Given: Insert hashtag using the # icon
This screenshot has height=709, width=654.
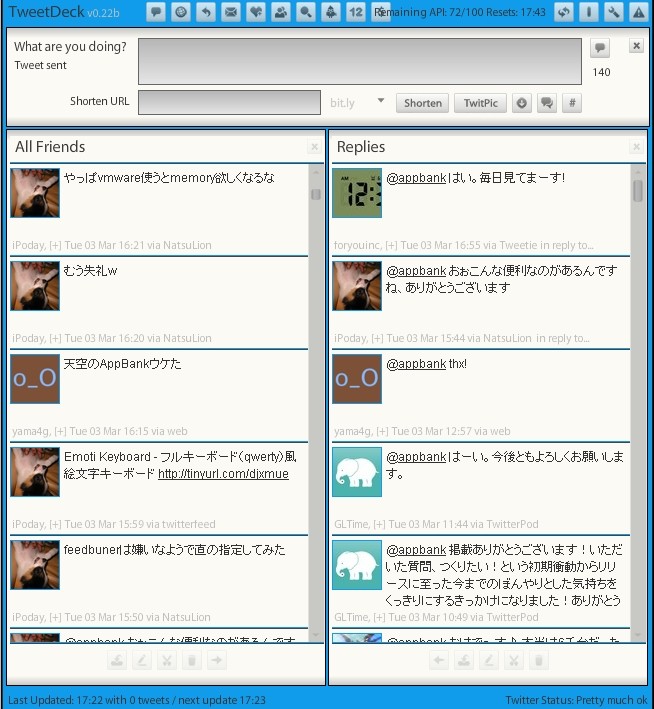Looking at the screenshot, I should click(572, 103).
